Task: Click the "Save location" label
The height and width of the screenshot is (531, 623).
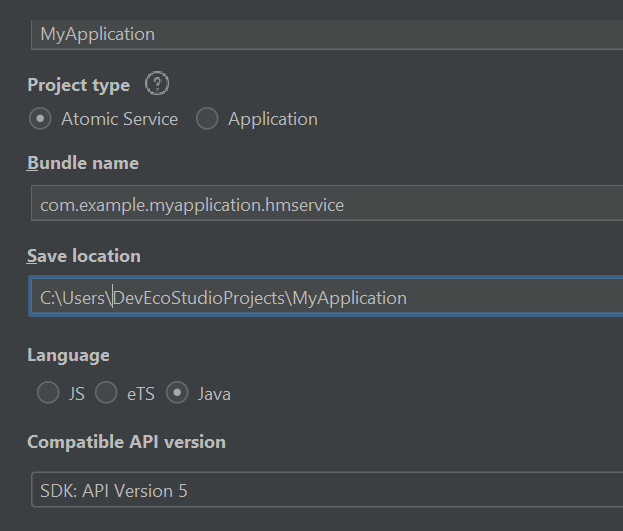Action: 84,256
